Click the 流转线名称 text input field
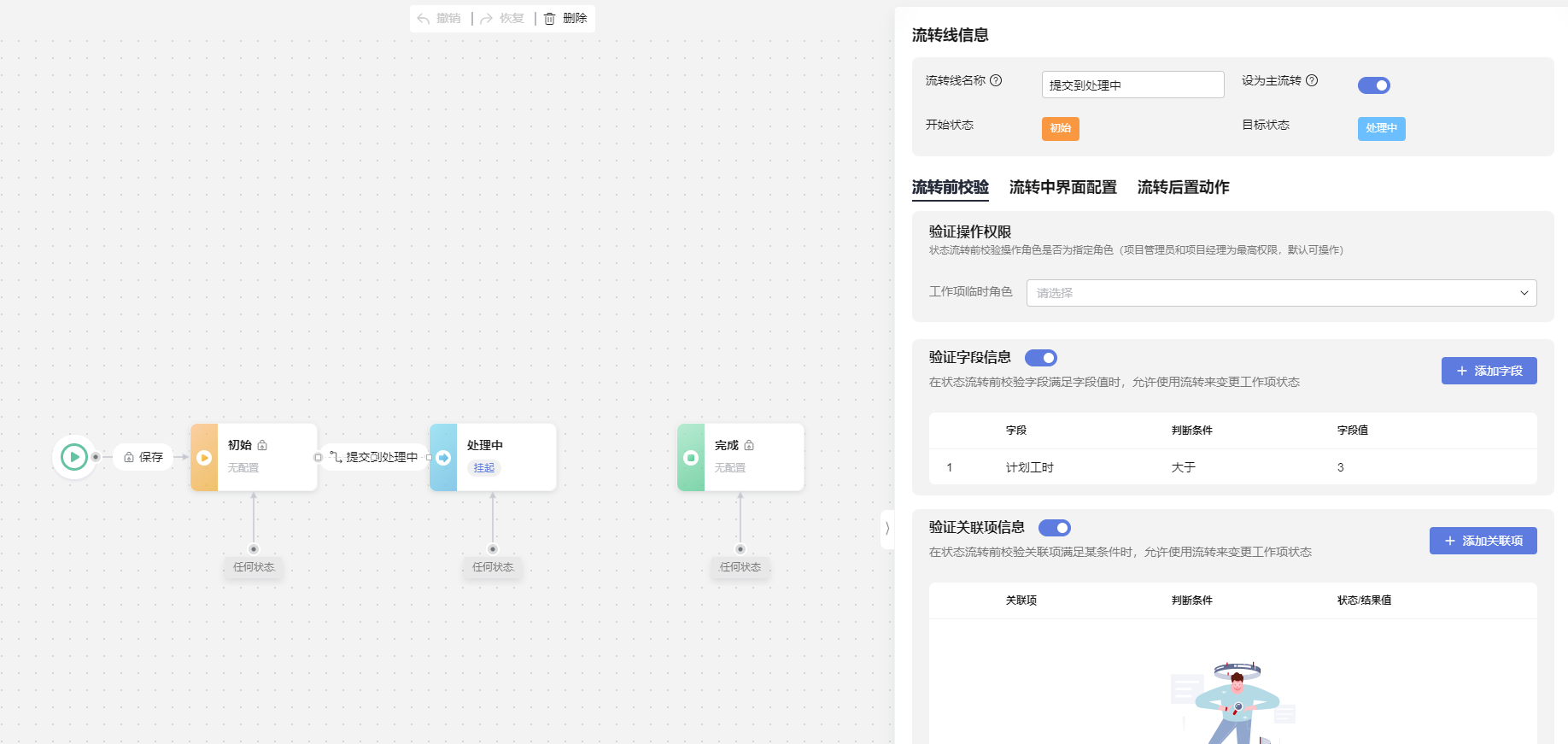 (x=1133, y=85)
